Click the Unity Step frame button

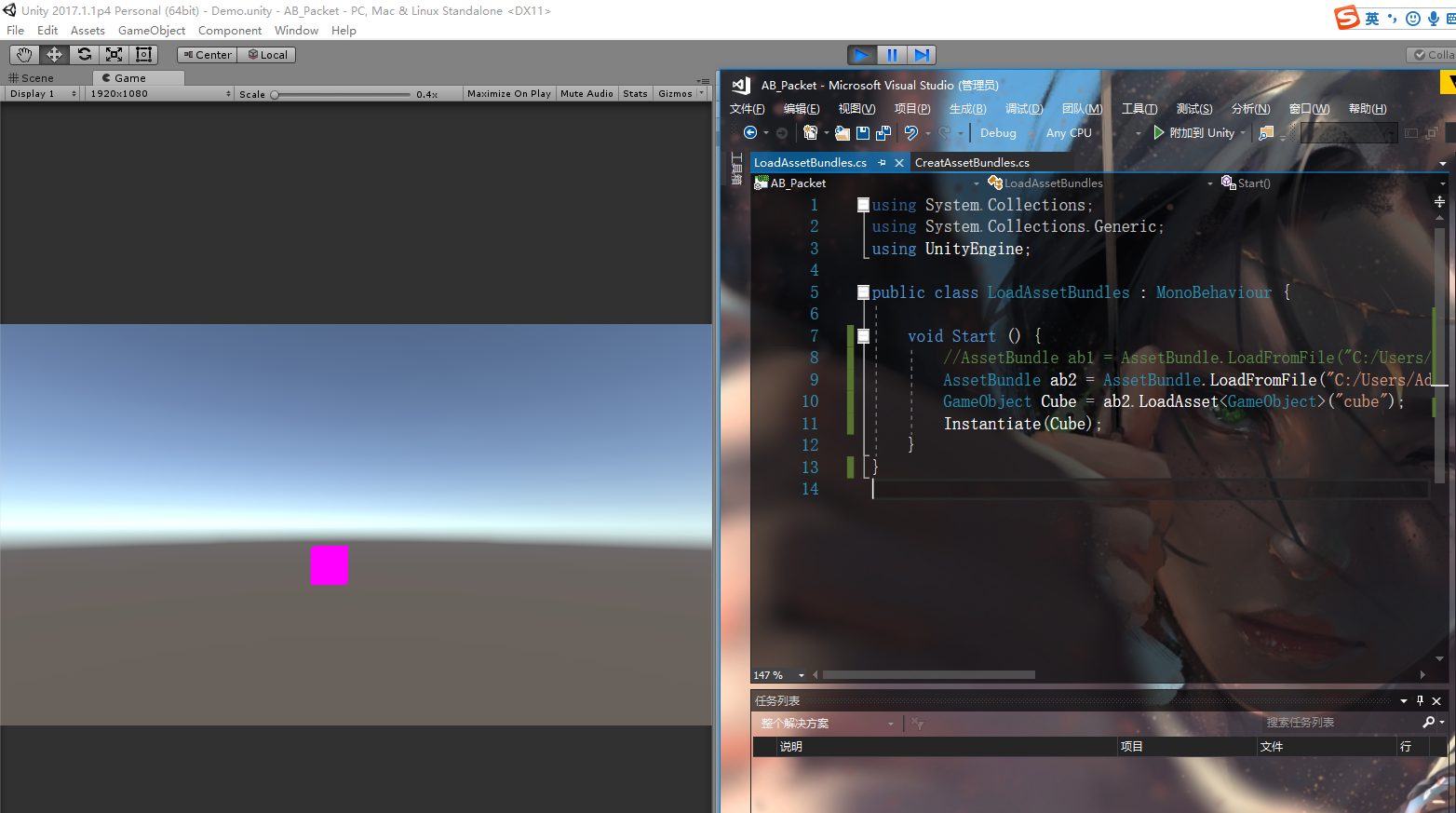pos(922,55)
